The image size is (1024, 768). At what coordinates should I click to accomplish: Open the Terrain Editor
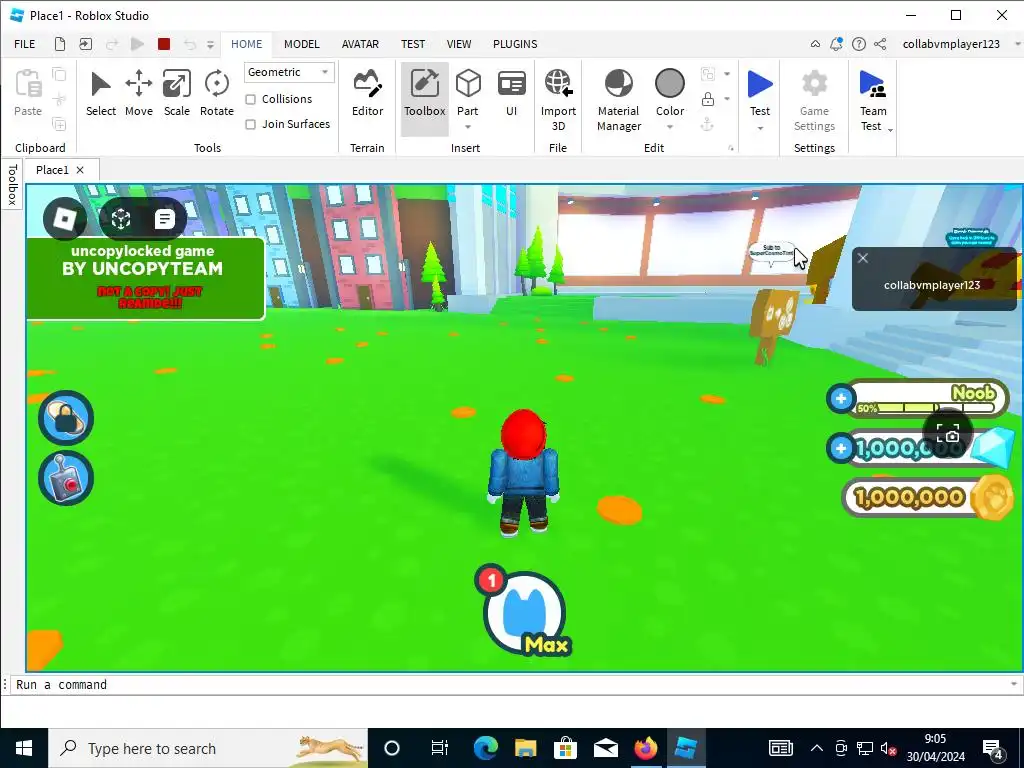367,93
